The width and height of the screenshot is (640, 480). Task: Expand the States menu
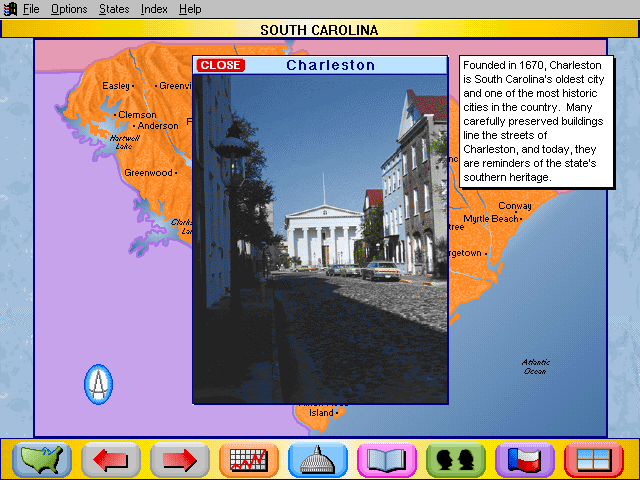pos(114,9)
